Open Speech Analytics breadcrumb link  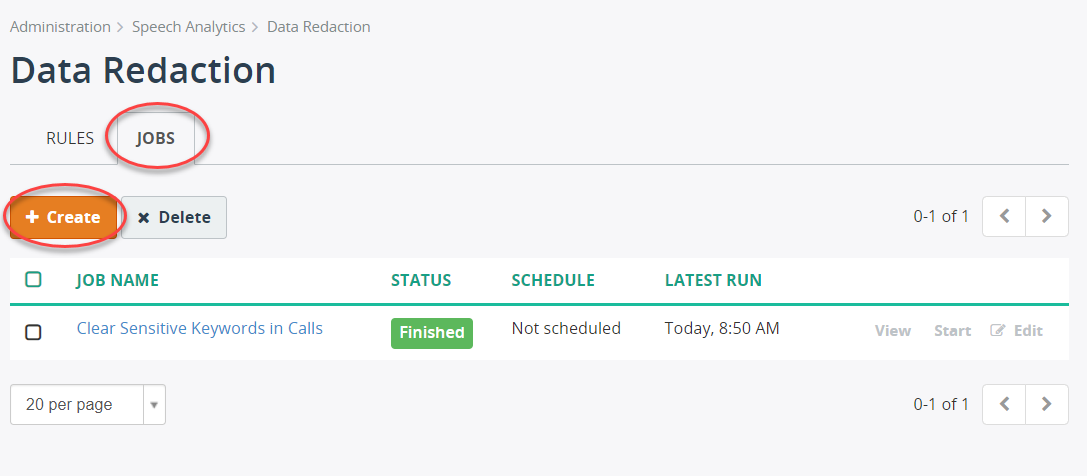[189, 27]
